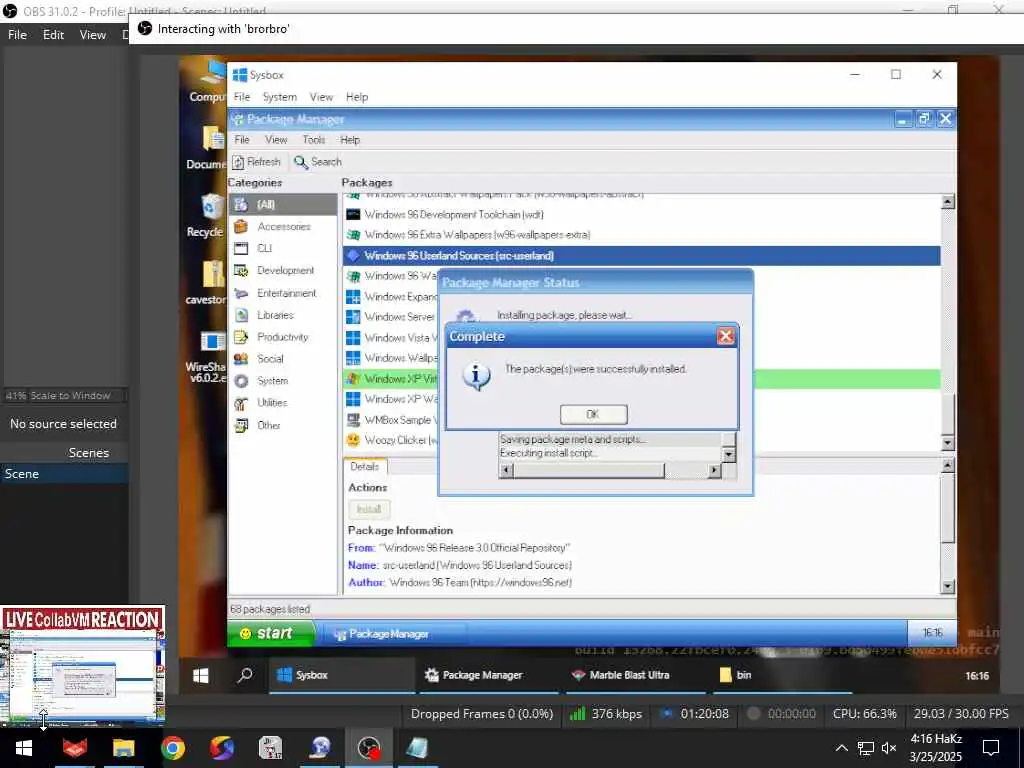Select Windows 96 Development Toolchain package
Viewport: 1024px width, 768px height.
(x=641, y=214)
